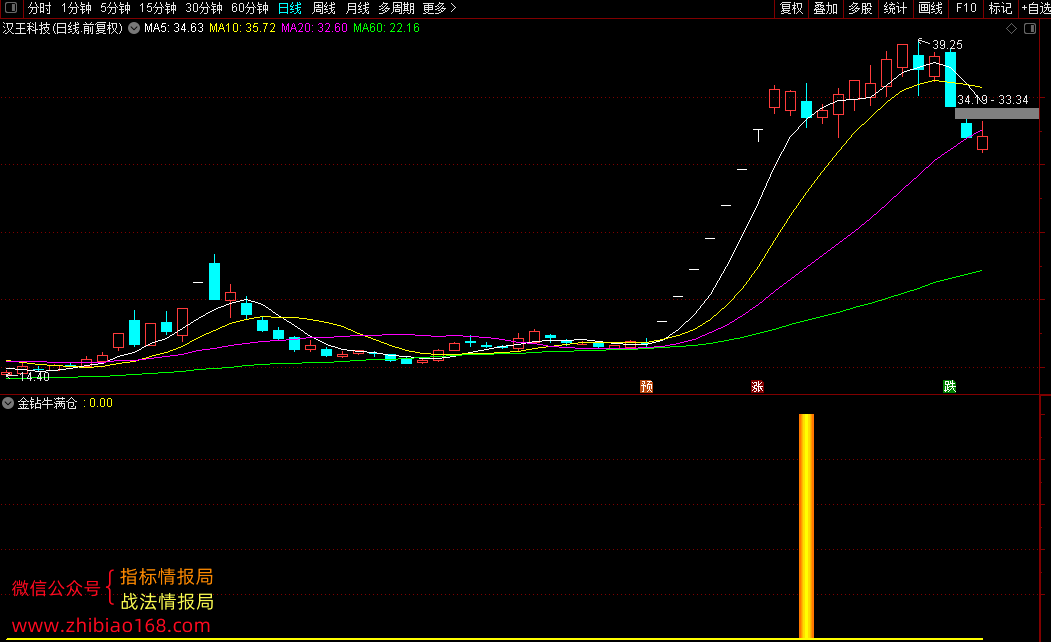Open the 复权 price adjustment menu
Screen dimensions: 1051x642
[792, 8]
